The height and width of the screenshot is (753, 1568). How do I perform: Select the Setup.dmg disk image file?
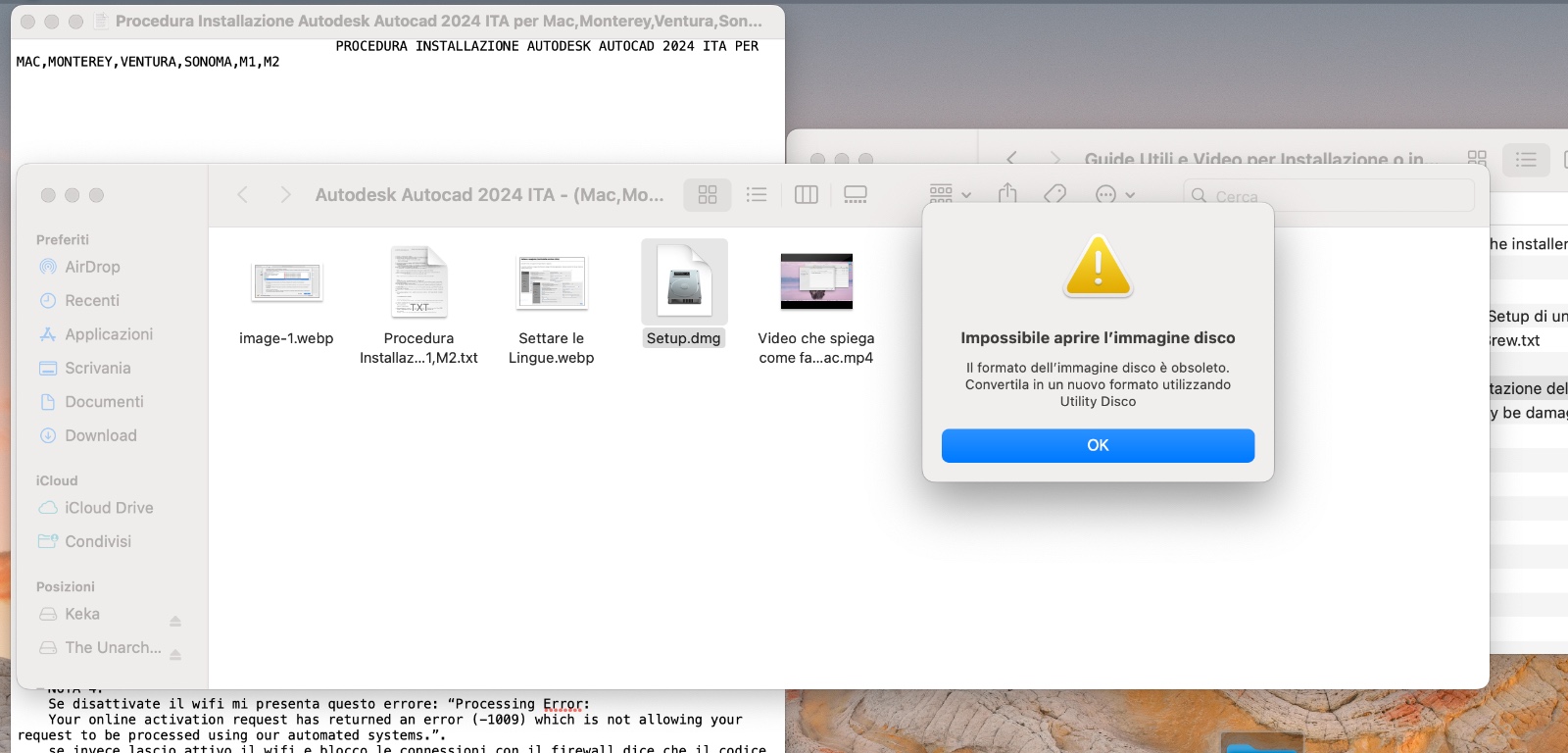click(684, 293)
